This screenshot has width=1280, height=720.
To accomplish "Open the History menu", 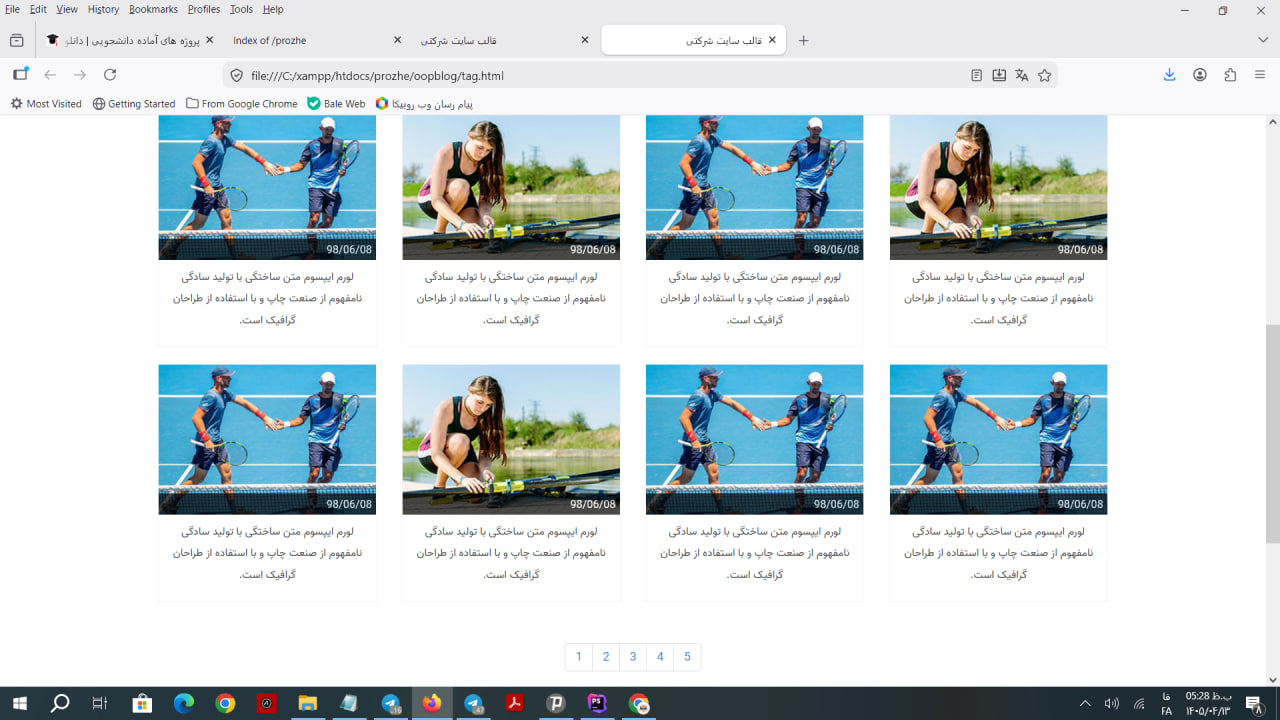I will 103,9.
